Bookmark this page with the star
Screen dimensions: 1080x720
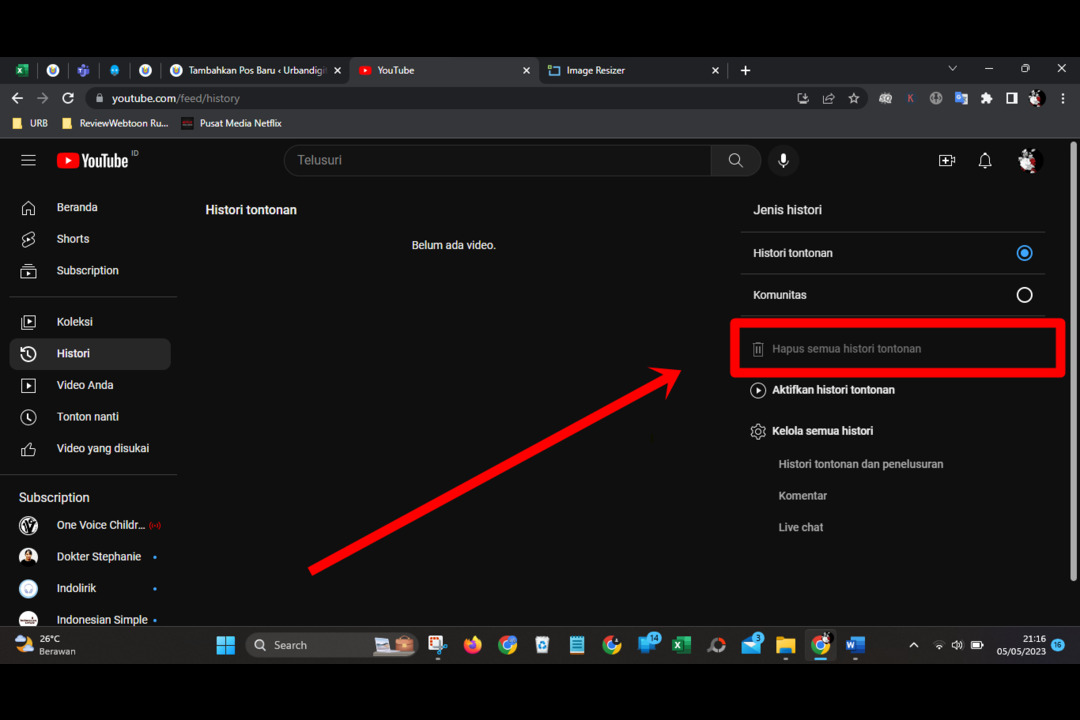tap(854, 99)
